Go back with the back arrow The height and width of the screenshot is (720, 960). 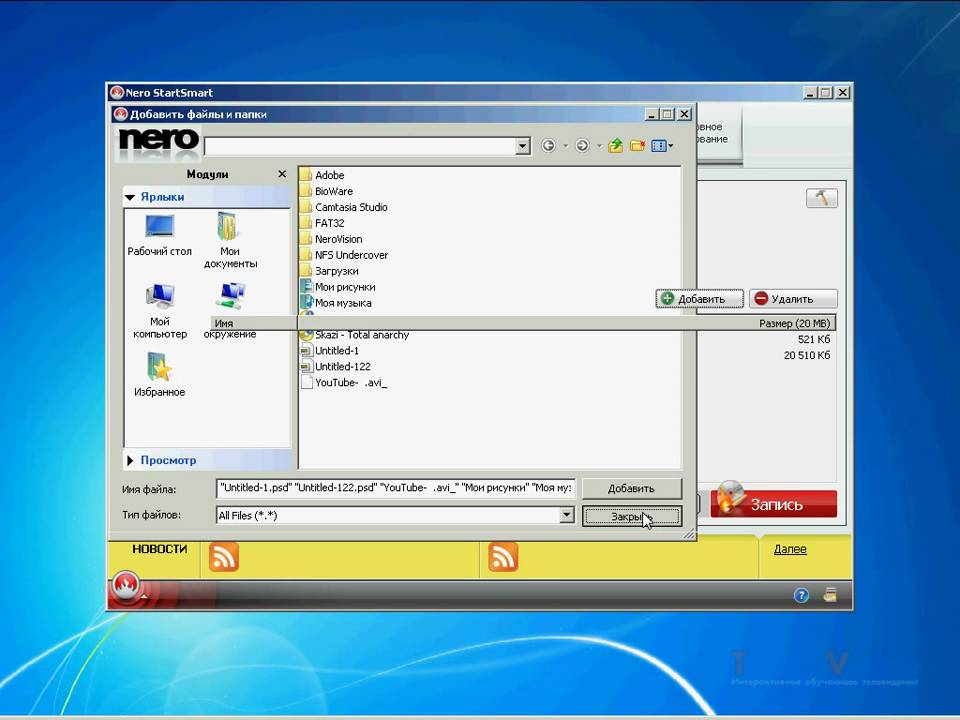[x=548, y=146]
